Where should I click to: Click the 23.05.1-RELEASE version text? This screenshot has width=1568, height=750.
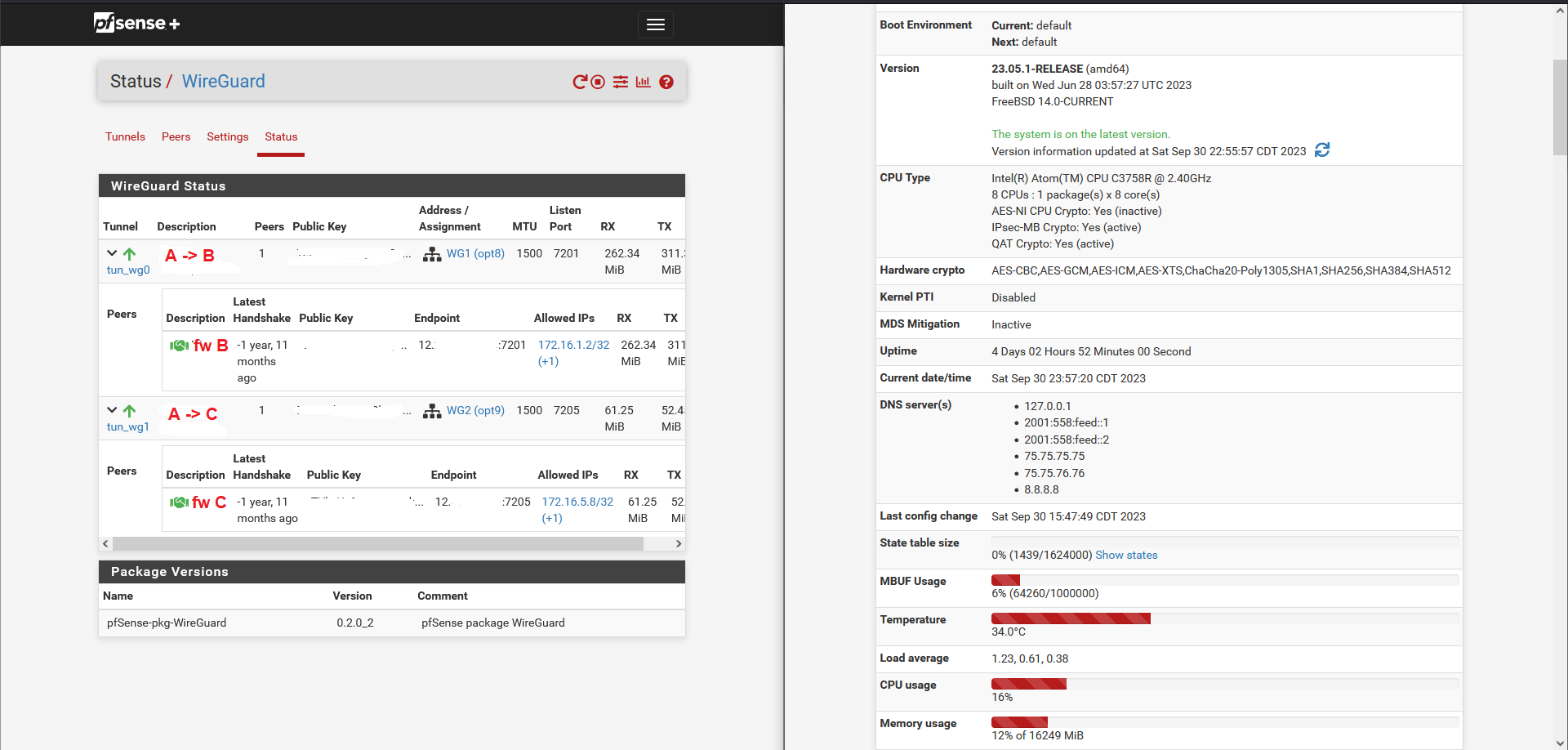click(1037, 69)
